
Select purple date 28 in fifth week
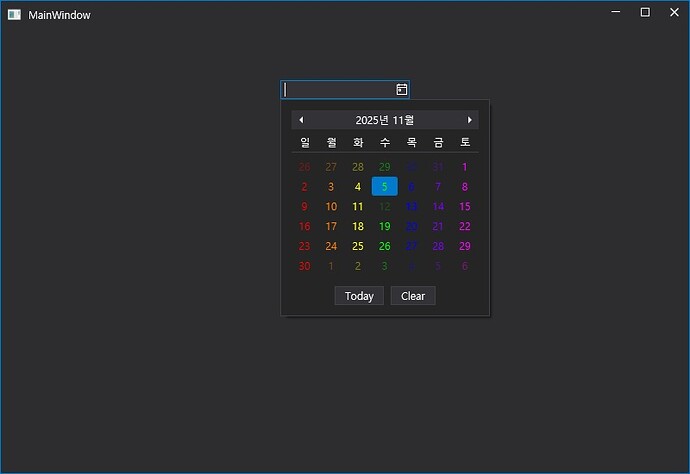point(438,246)
